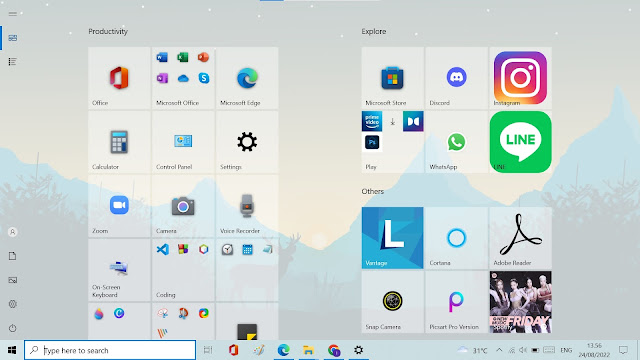Open the taskbar clock and date

(594, 350)
